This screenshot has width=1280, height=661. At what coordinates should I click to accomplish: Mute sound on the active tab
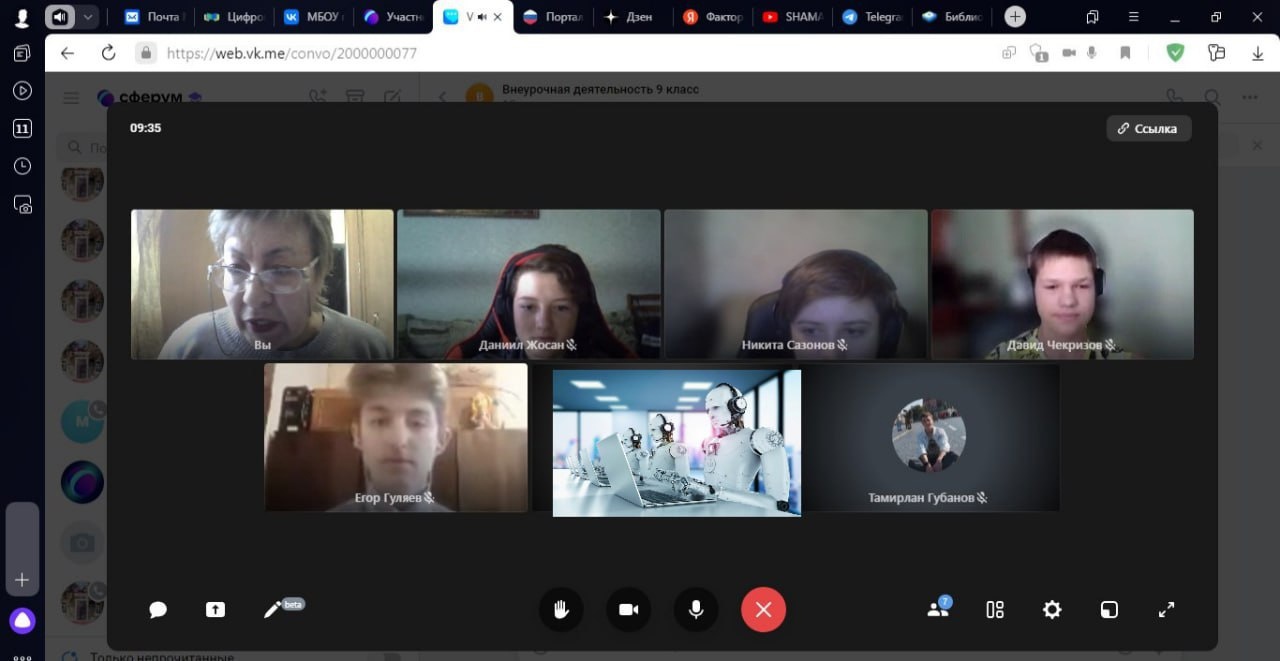coord(482,17)
